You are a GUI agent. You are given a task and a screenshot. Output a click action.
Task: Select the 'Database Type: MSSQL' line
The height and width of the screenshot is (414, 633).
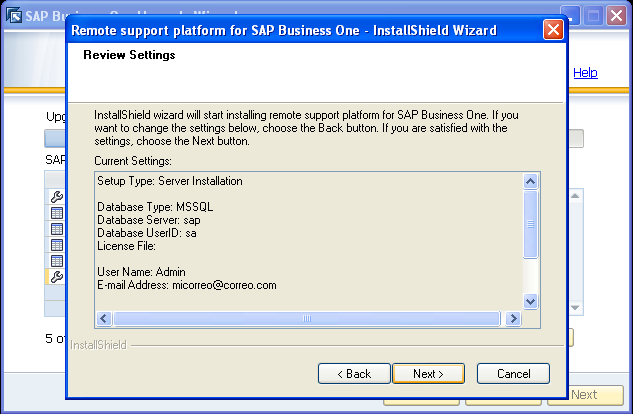click(155, 207)
